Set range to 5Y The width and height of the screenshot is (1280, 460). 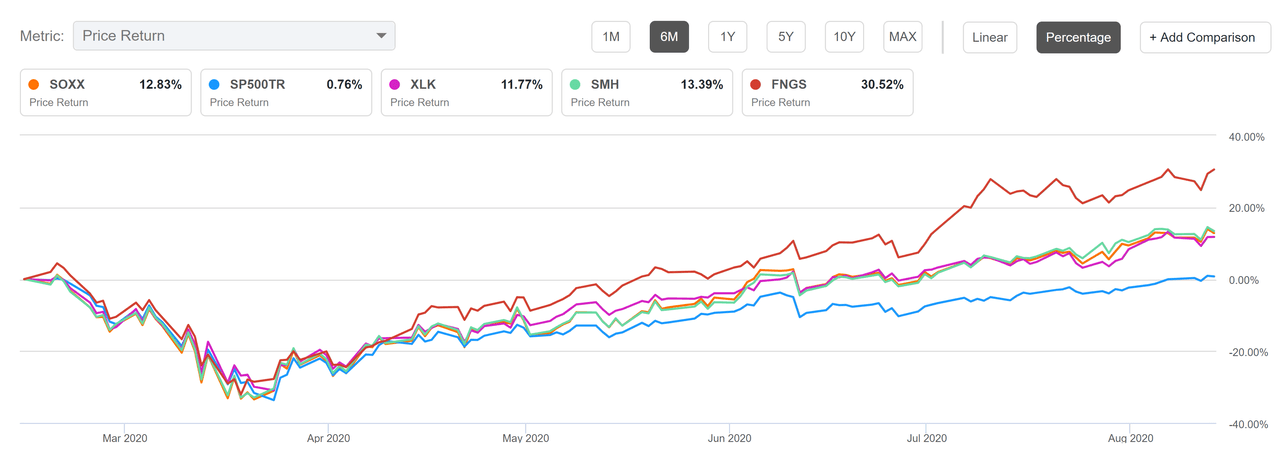coord(786,37)
